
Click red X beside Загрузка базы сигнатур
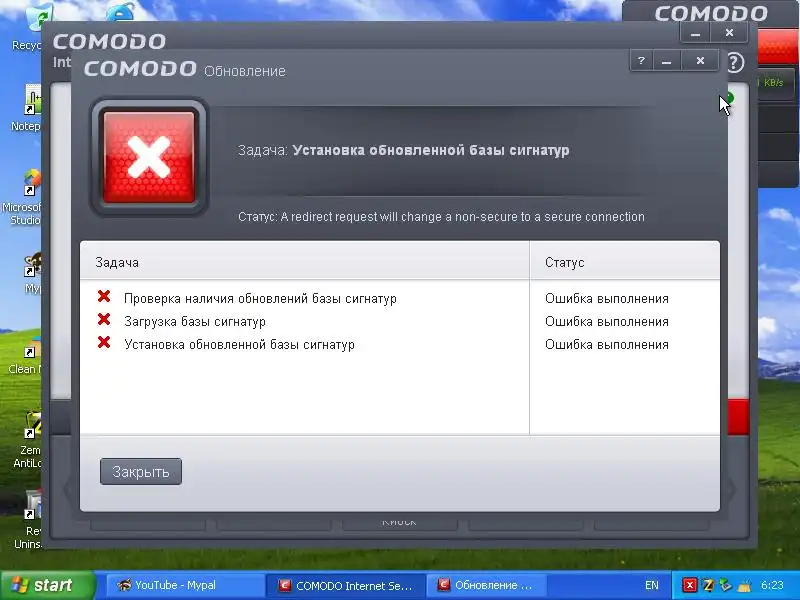click(104, 319)
